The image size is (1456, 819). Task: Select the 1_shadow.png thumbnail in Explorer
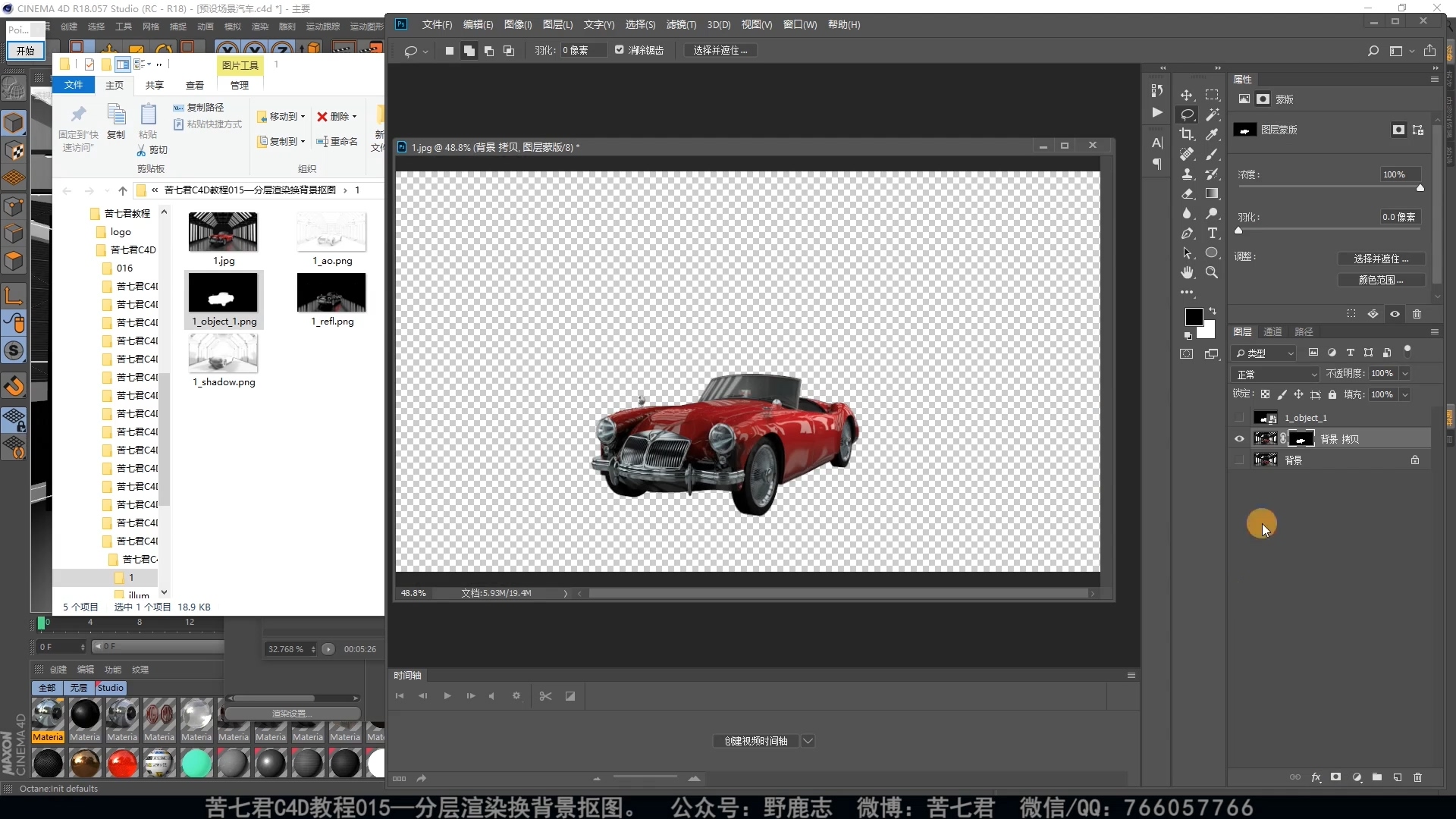click(x=223, y=353)
